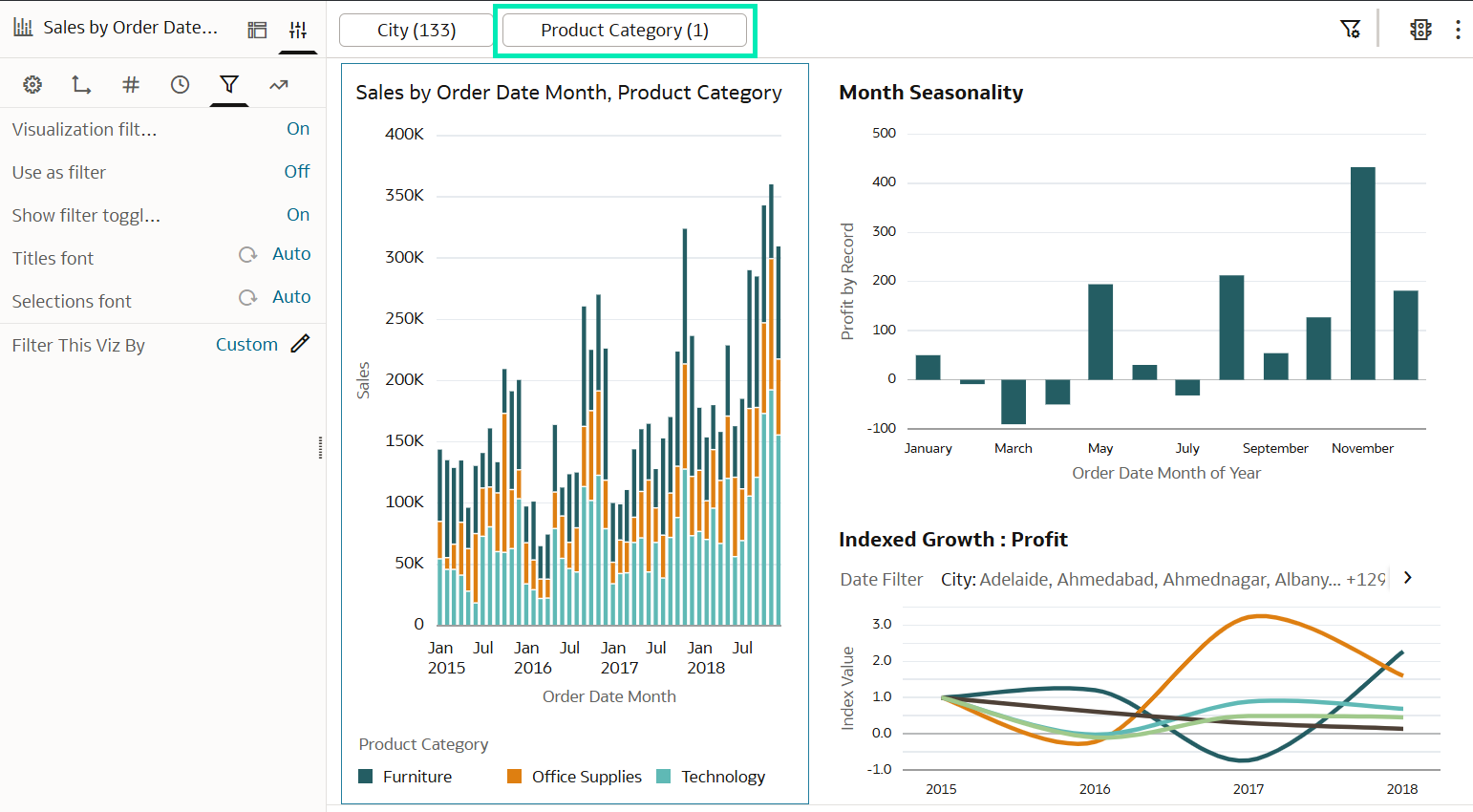Click the auto-apply data settings icon
This screenshot has width=1473, height=812.
point(1420,30)
